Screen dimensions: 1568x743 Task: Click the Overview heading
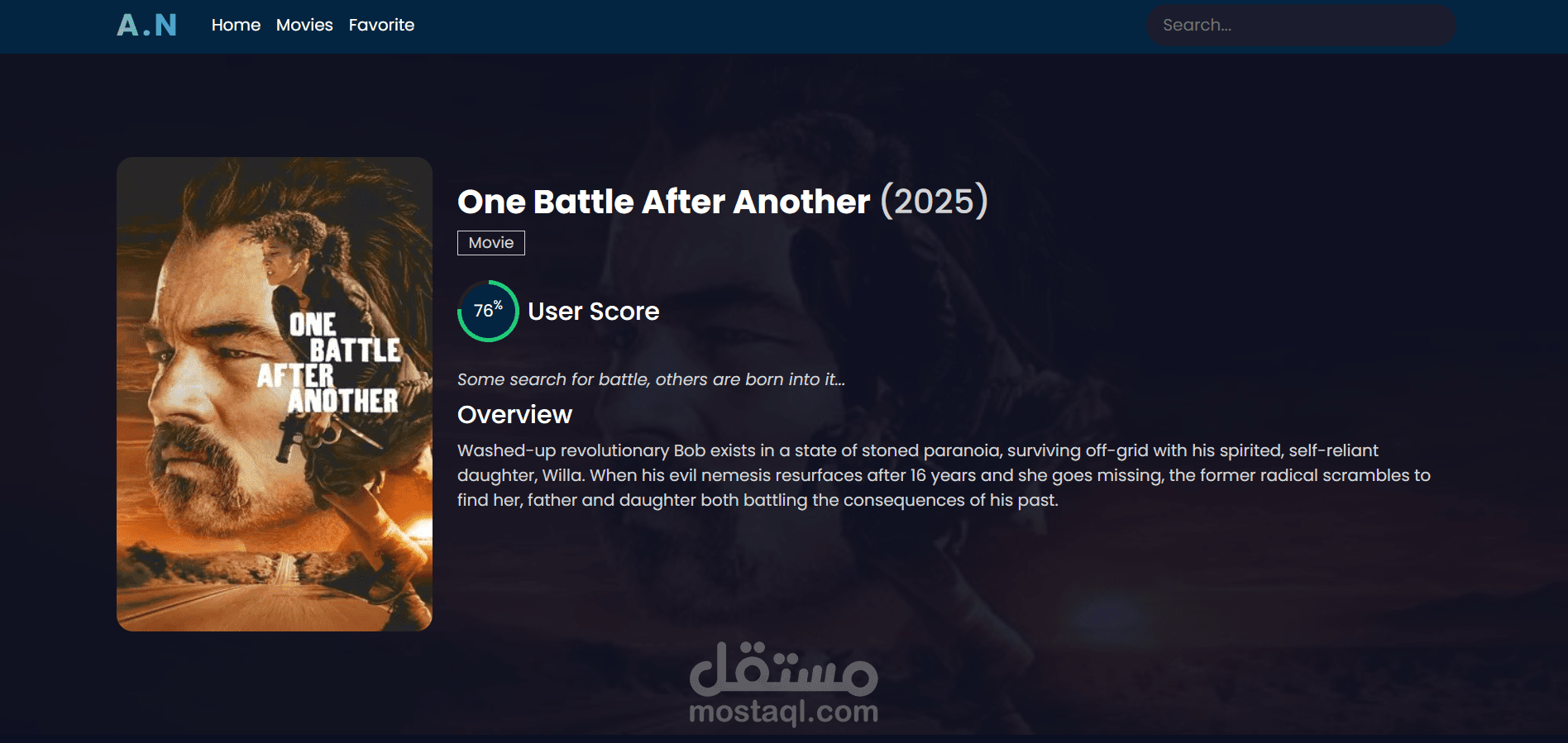(x=514, y=414)
